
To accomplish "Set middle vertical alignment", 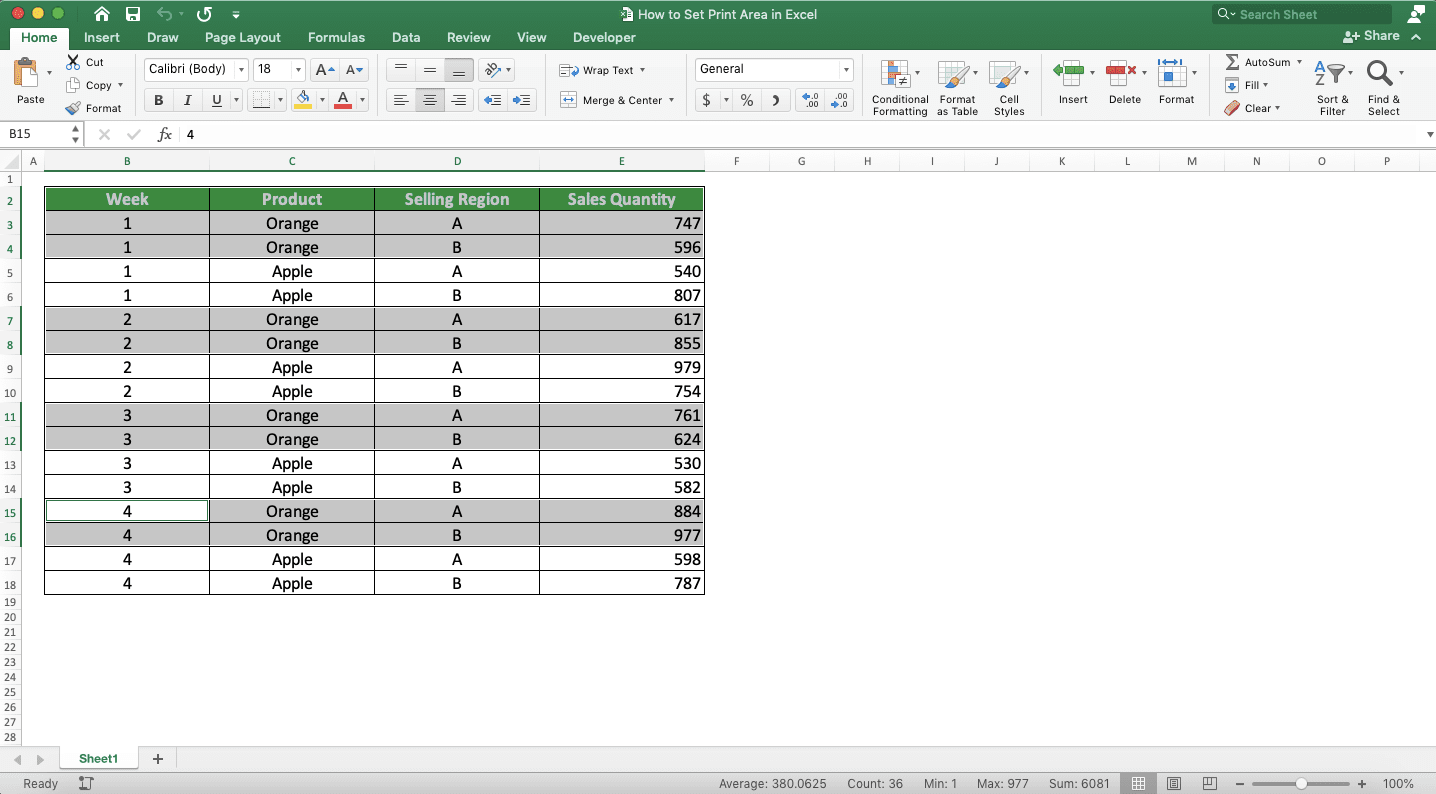I will [430, 70].
